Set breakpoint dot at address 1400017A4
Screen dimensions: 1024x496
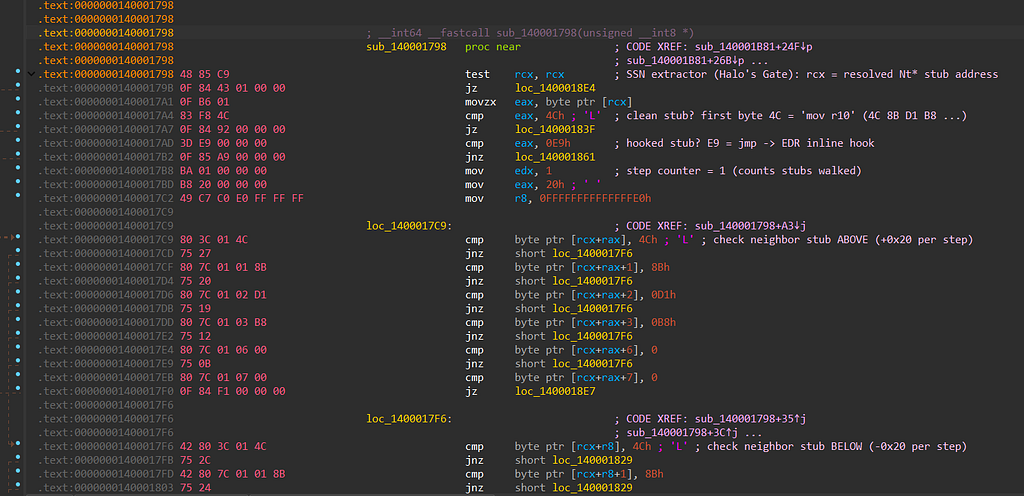click(18, 112)
